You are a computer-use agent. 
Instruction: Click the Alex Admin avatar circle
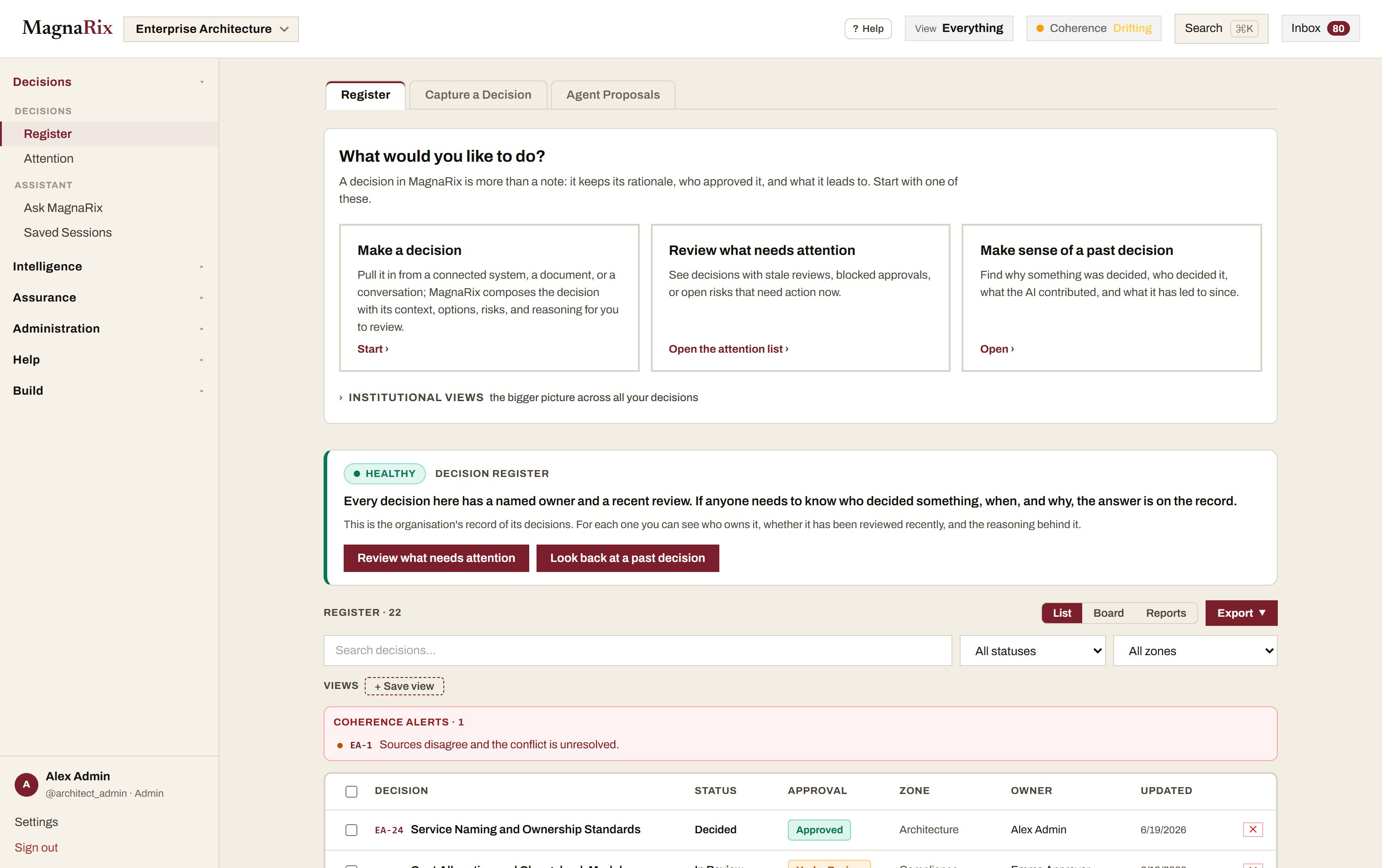pyautogui.click(x=27, y=784)
